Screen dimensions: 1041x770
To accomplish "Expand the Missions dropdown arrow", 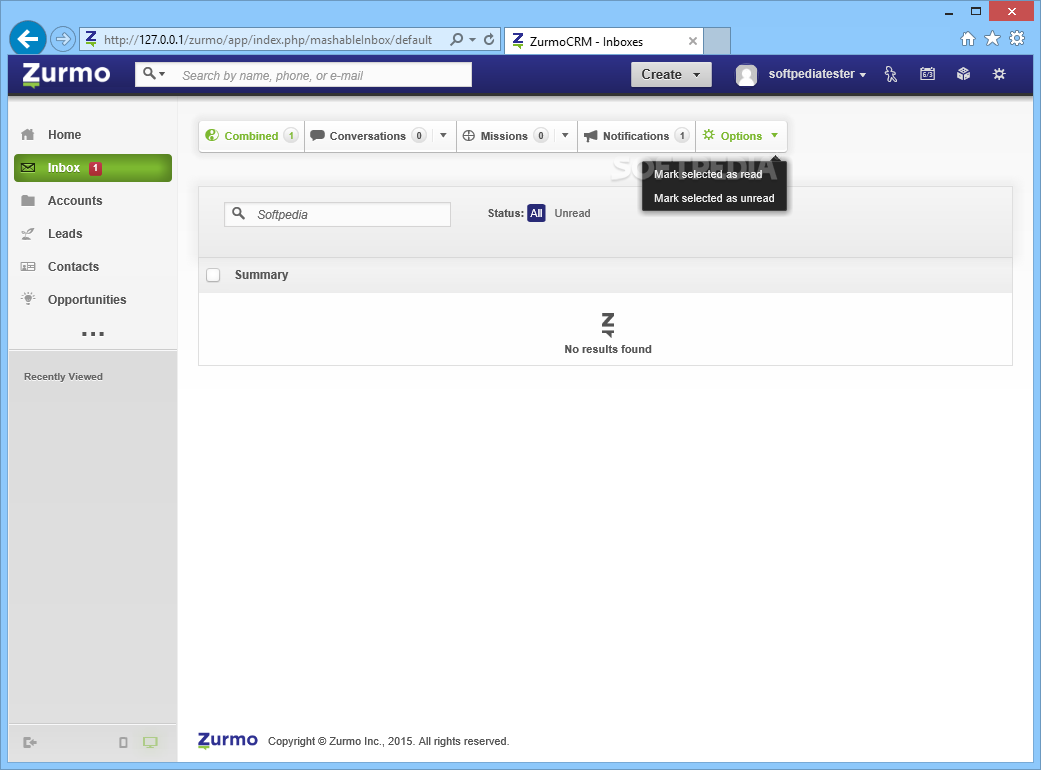I will click(x=565, y=135).
